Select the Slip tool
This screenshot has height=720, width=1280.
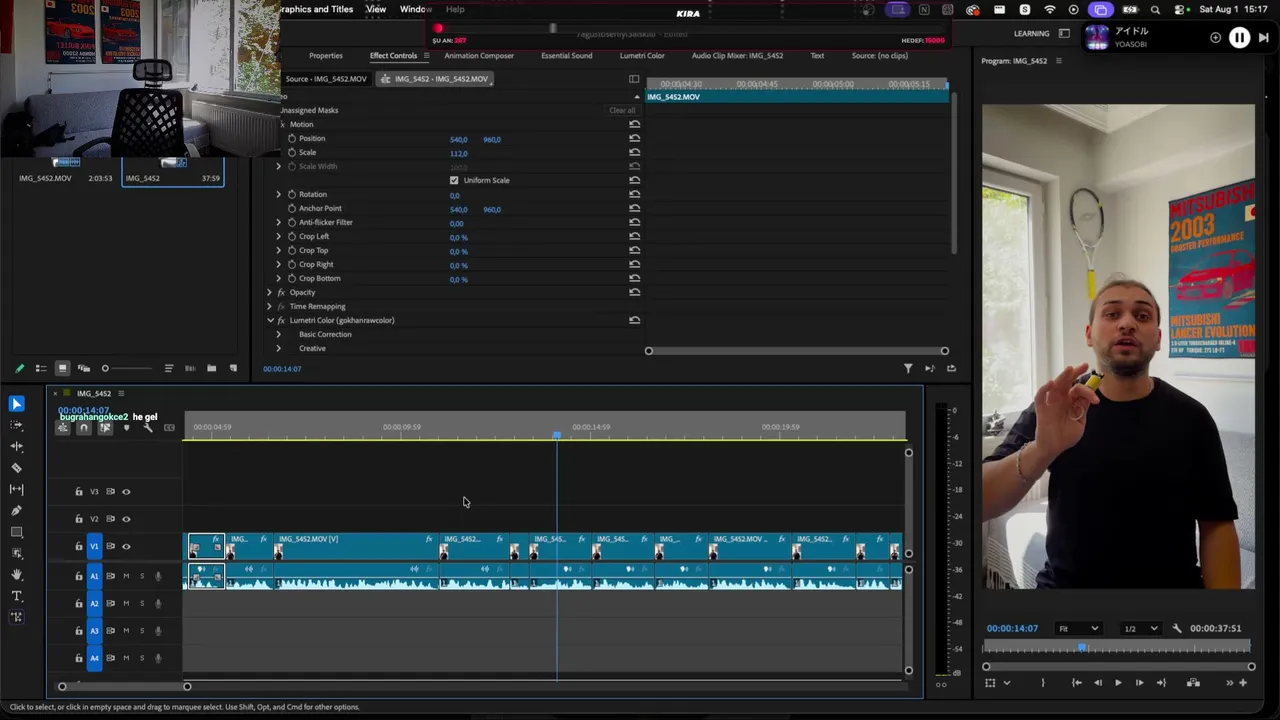pos(16,489)
